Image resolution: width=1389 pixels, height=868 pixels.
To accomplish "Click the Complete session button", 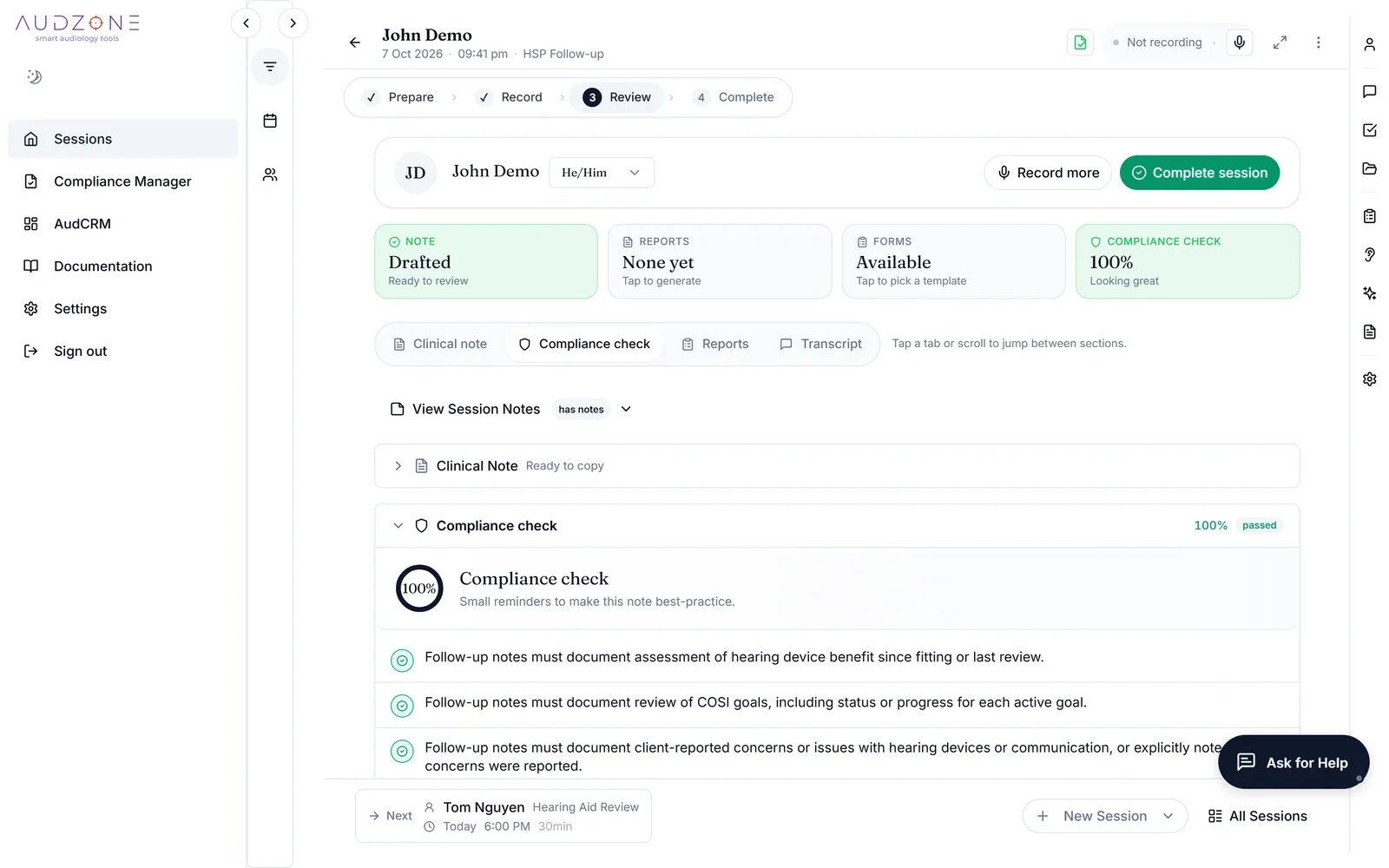I will coord(1200,173).
